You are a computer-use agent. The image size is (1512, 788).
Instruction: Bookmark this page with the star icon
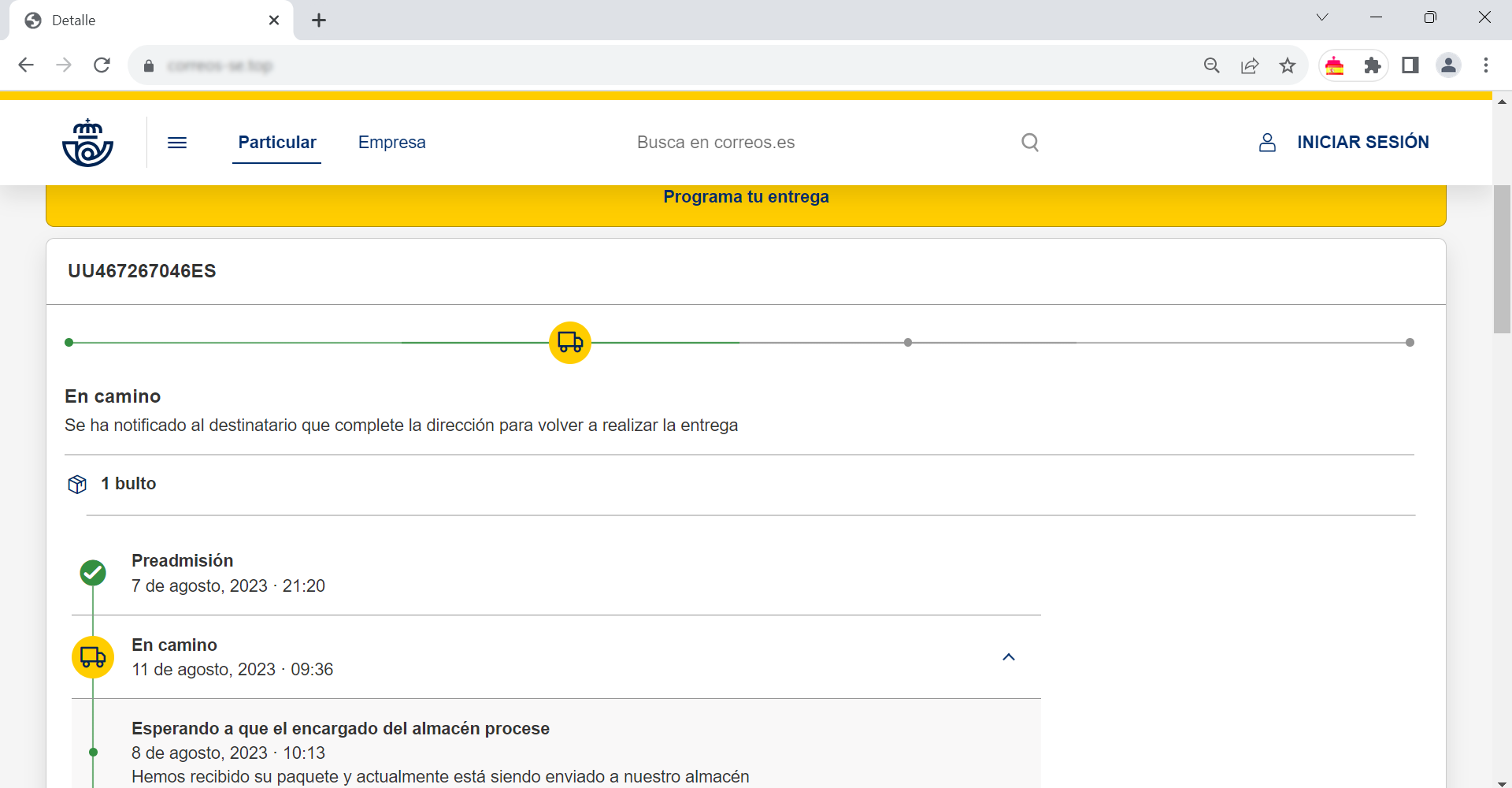1288,65
